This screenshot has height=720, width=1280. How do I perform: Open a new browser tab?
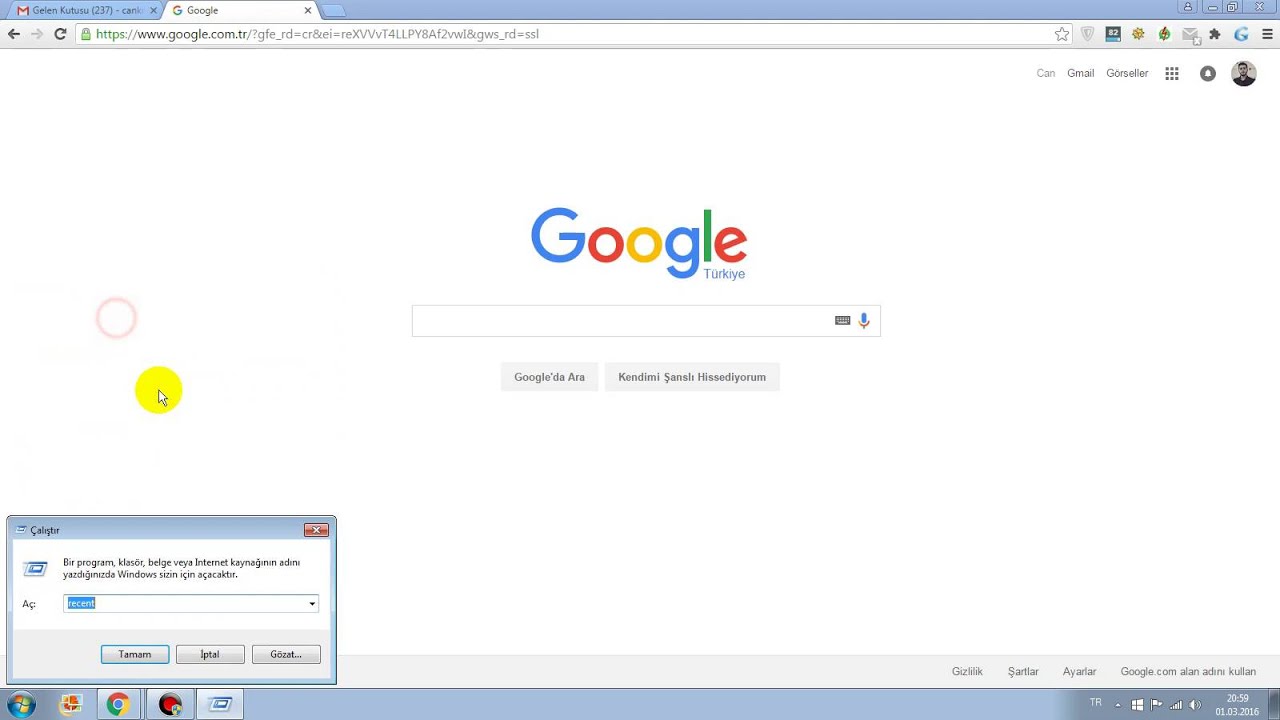333,11
